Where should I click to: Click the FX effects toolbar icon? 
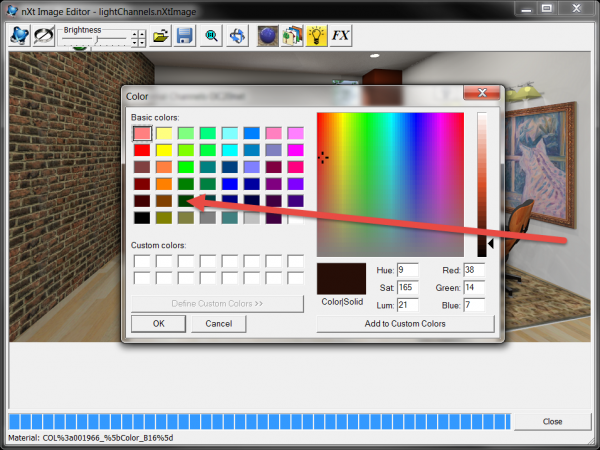click(341, 36)
